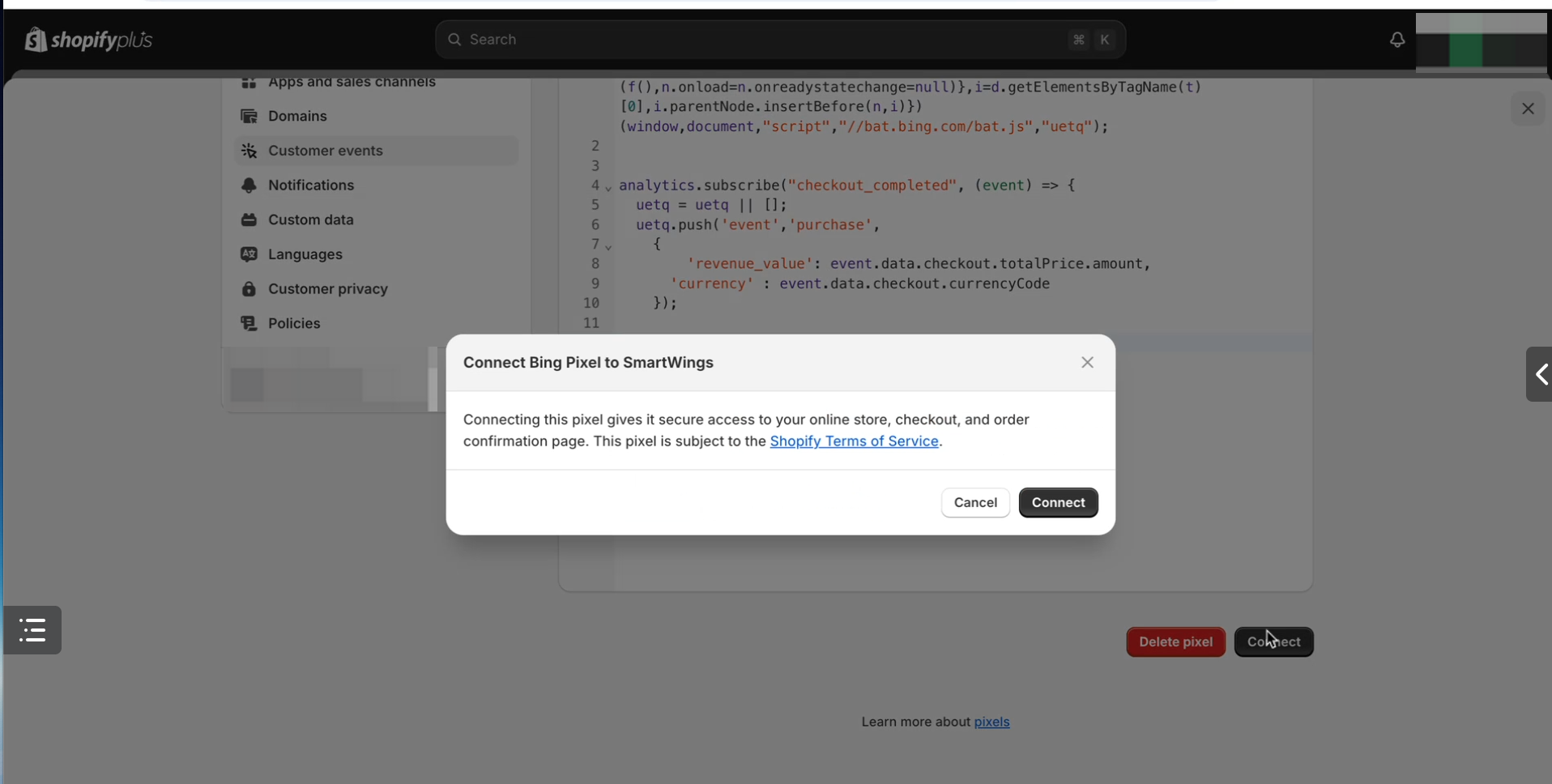Click the Connect button below code editor
This screenshot has height=784, width=1552.
point(1273,642)
